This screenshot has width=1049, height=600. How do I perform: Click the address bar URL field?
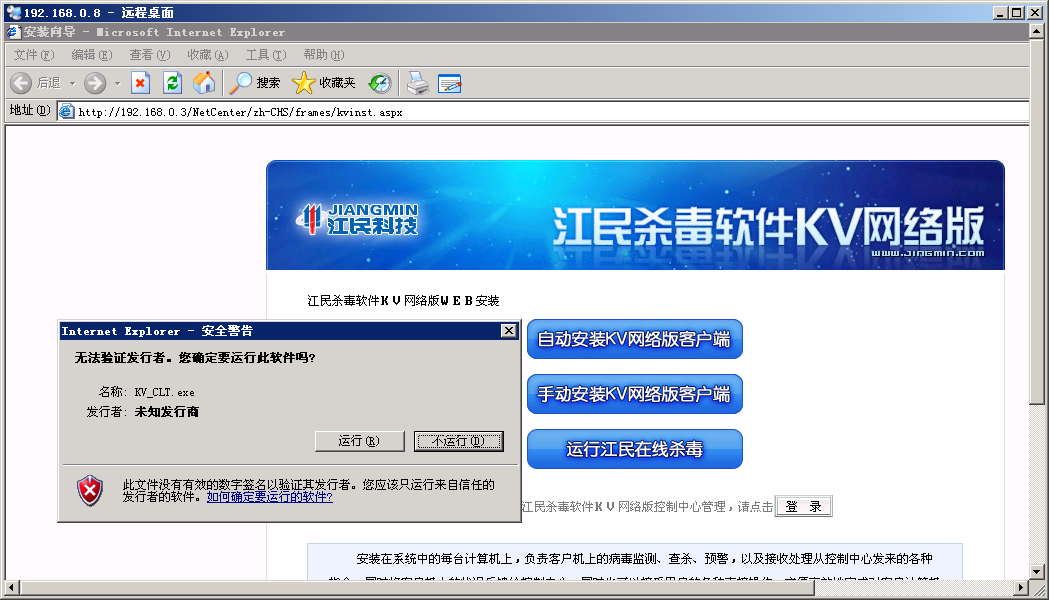(543, 112)
